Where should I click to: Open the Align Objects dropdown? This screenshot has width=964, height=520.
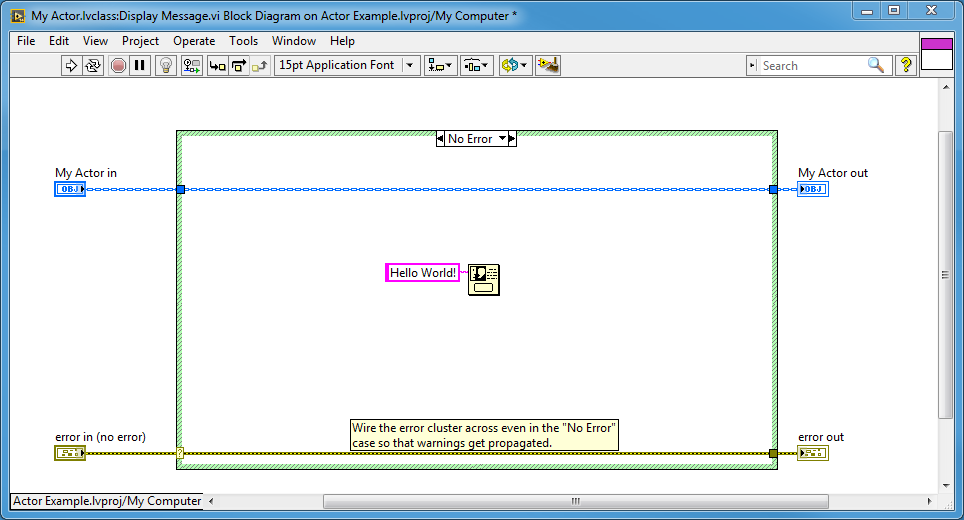tap(440, 65)
